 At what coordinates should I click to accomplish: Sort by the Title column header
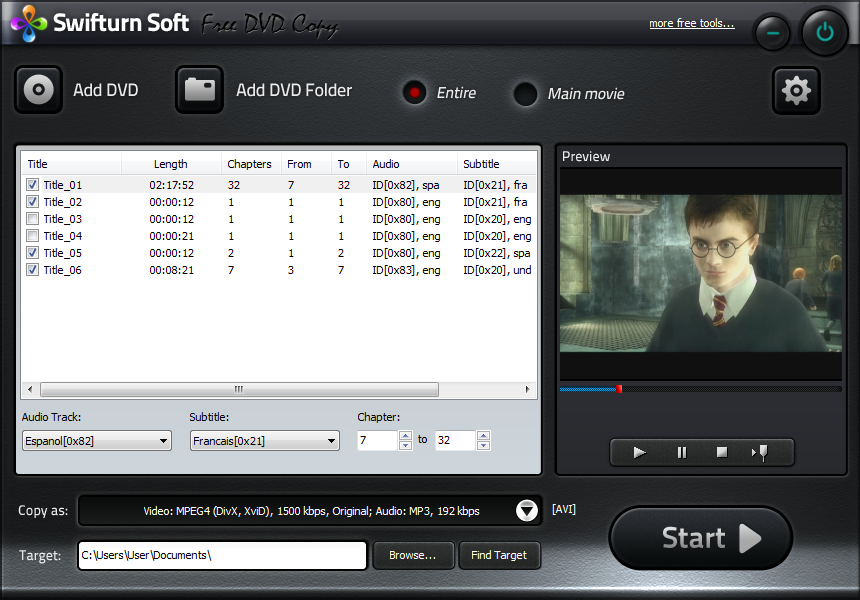[x=71, y=164]
